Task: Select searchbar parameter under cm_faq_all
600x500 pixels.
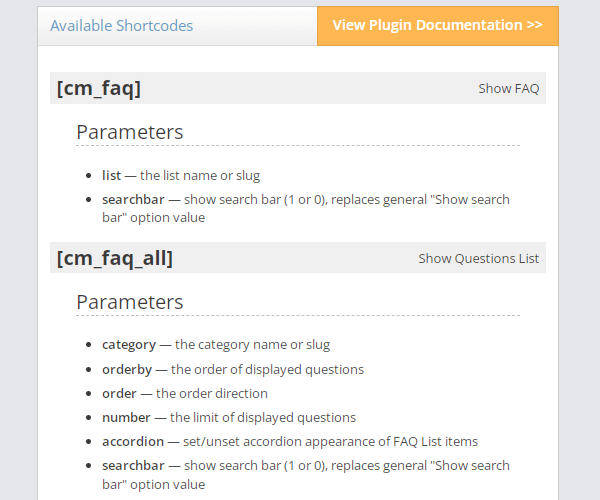Action: (x=133, y=466)
